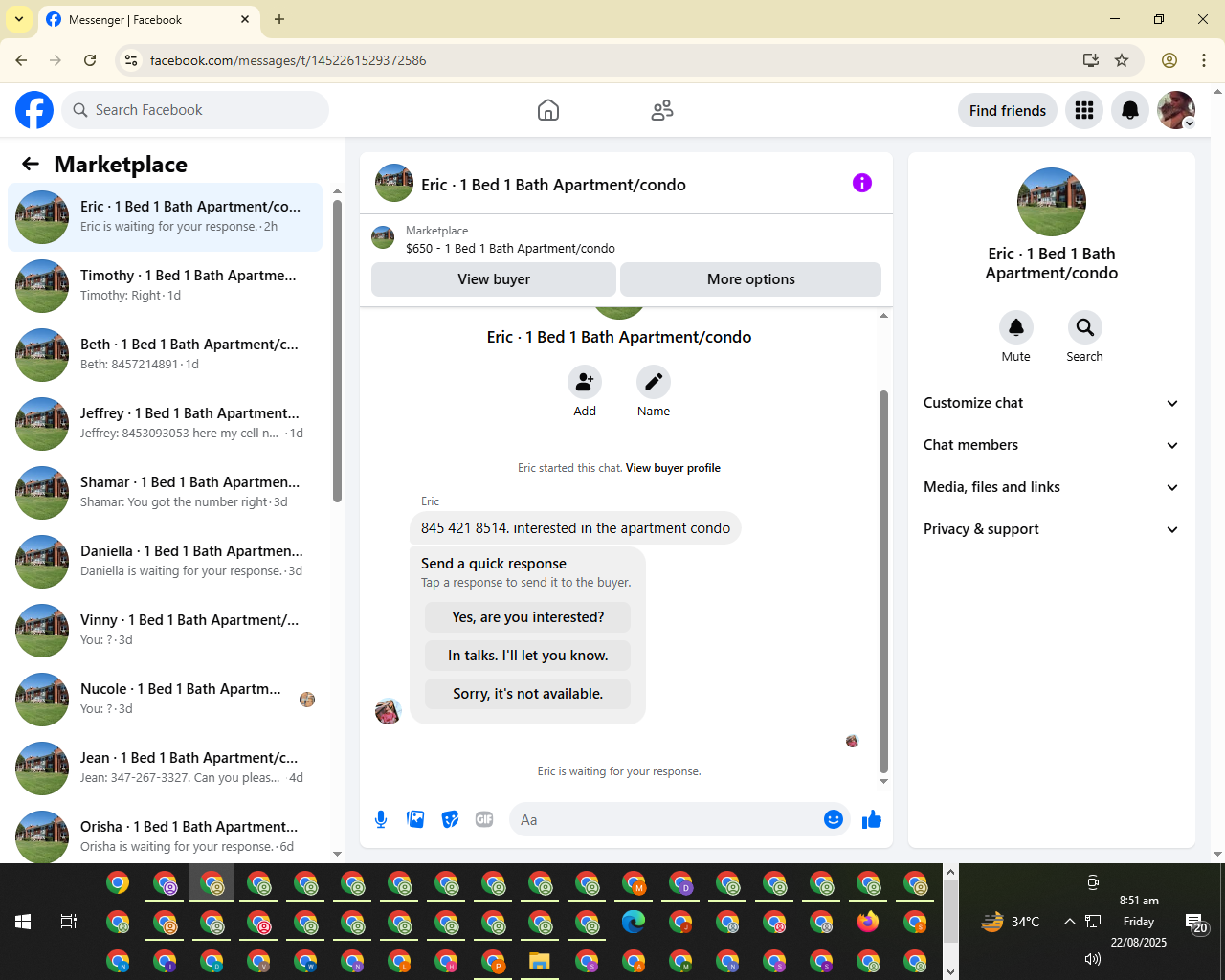Send a thumbs up like
The image size is (1225, 980).
(x=872, y=819)
